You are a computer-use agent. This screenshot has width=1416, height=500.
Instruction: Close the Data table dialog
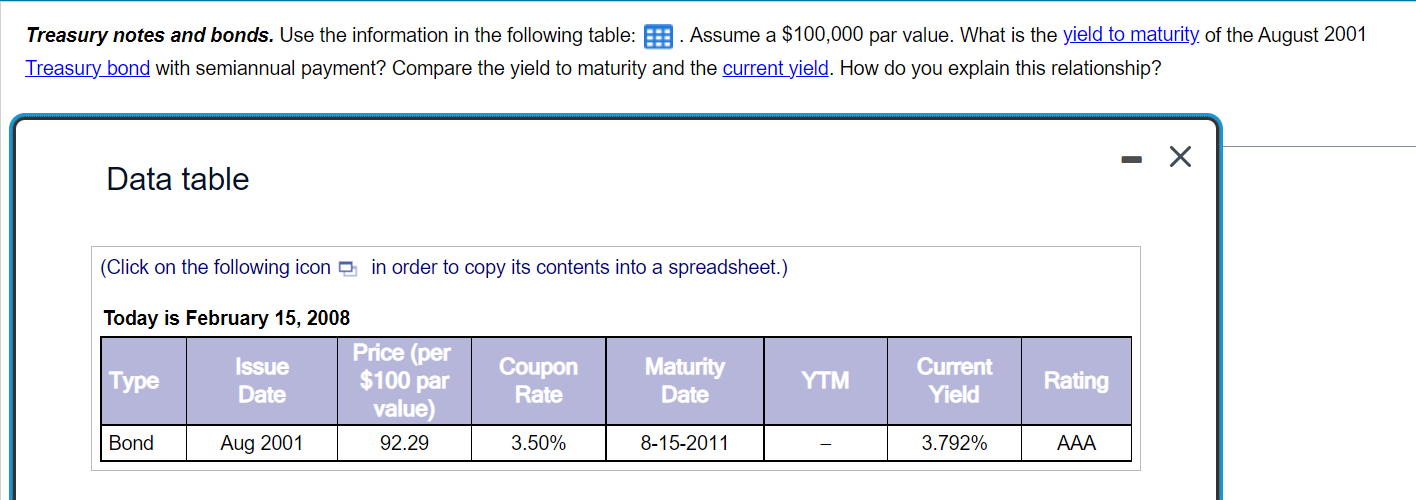pyautogui.click(x=1180, y=157)
